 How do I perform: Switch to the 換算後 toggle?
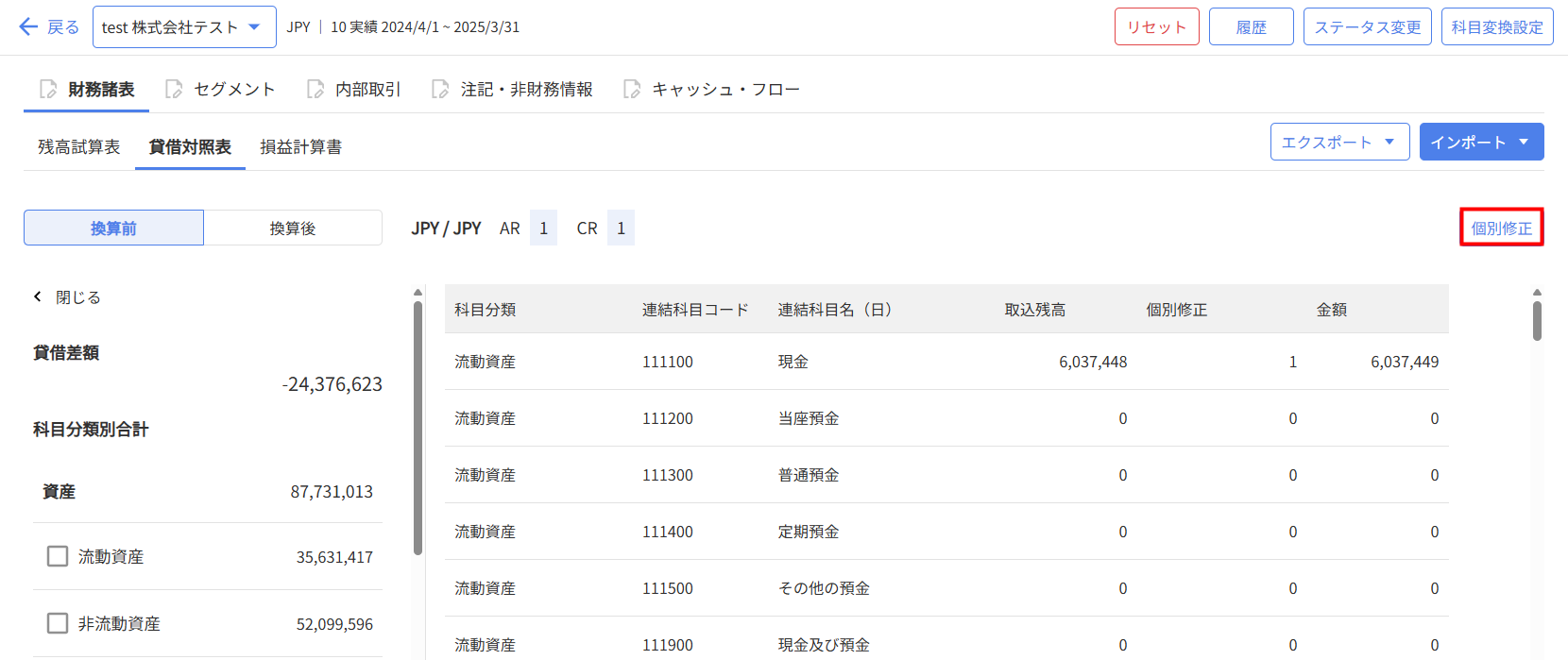[293, 228]
